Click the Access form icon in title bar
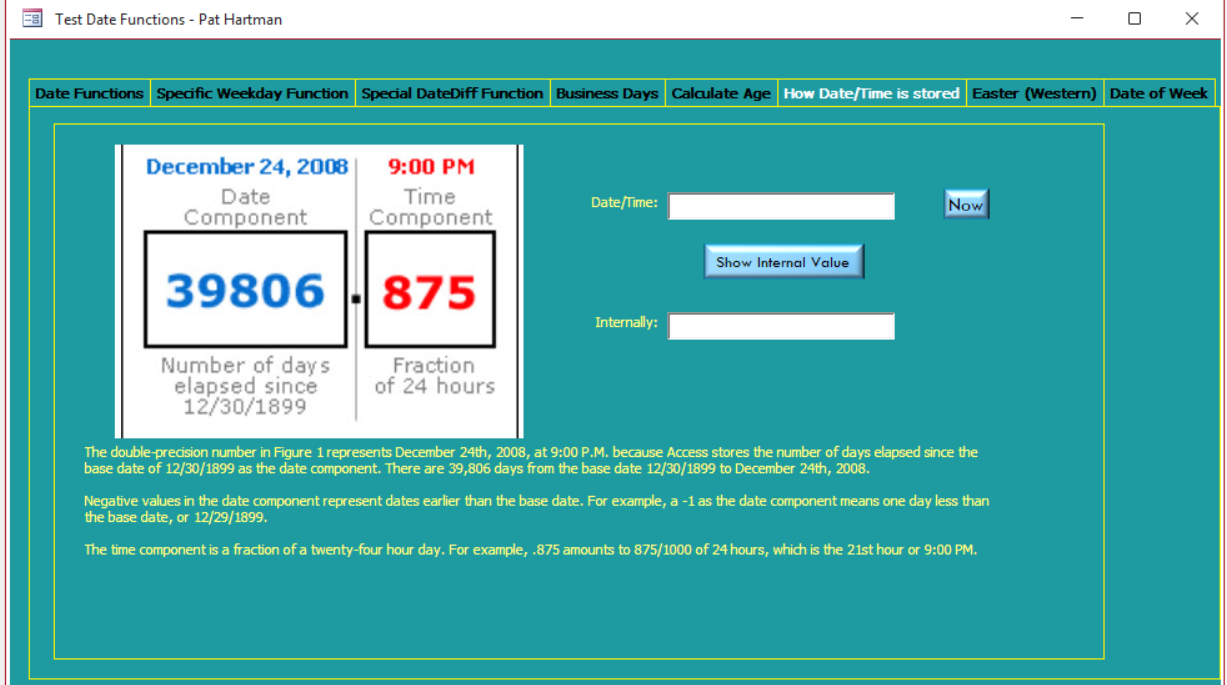Screen dimensions: 1227x685 [32, 18]
